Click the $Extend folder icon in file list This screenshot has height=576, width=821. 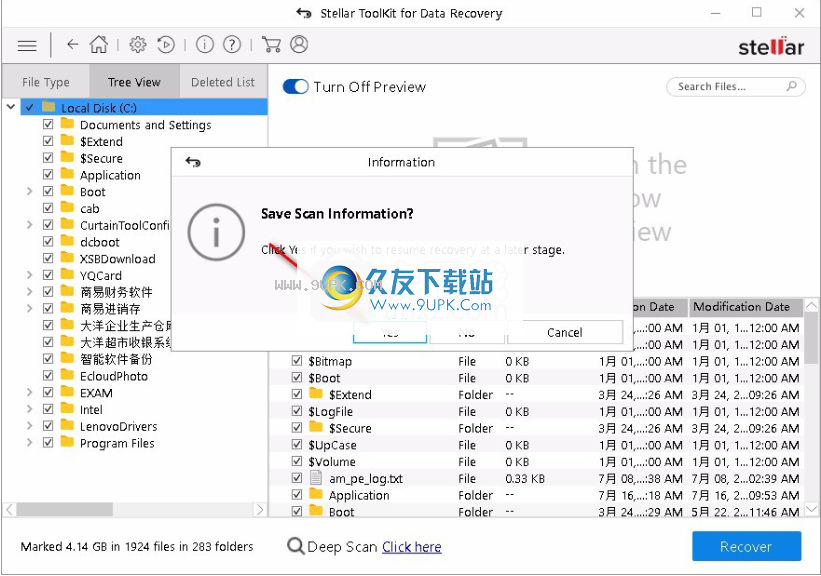coord(316,393)
